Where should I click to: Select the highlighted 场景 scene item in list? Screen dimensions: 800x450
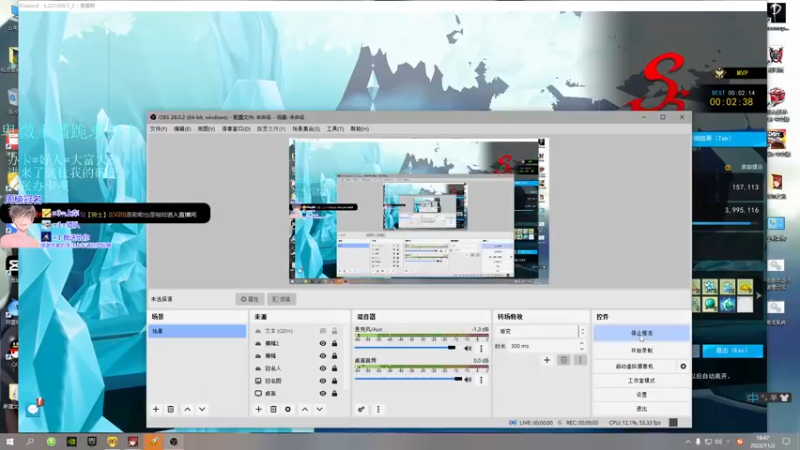(197, 331)
